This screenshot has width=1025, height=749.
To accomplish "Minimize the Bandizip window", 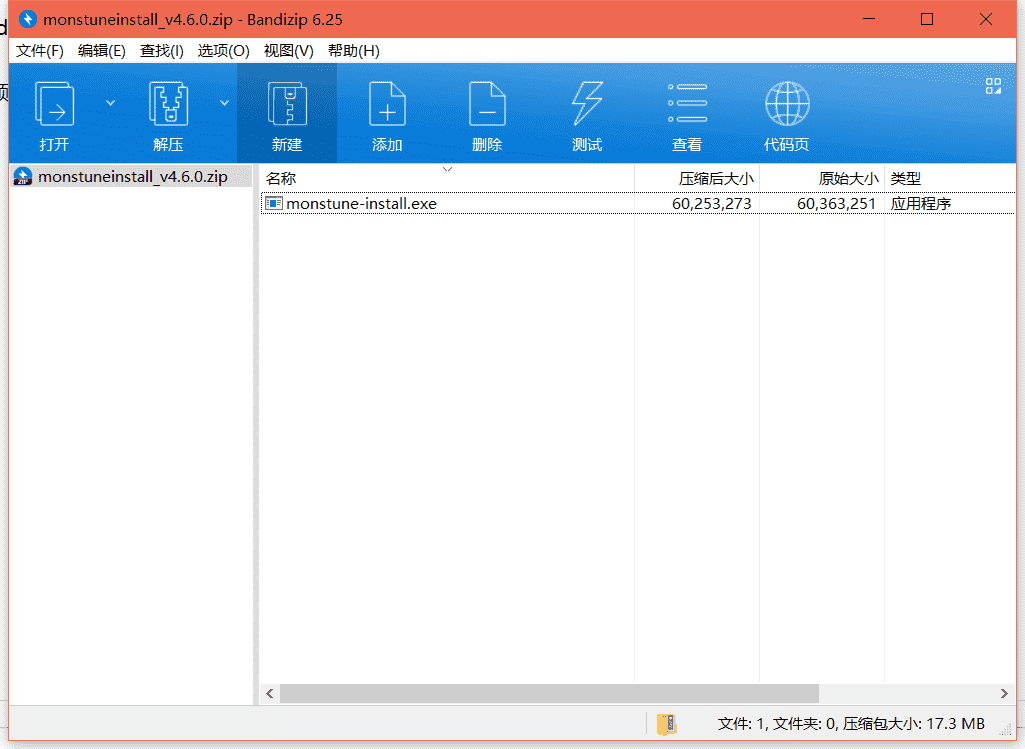I will pyautogui.click(x=869, y=19).
